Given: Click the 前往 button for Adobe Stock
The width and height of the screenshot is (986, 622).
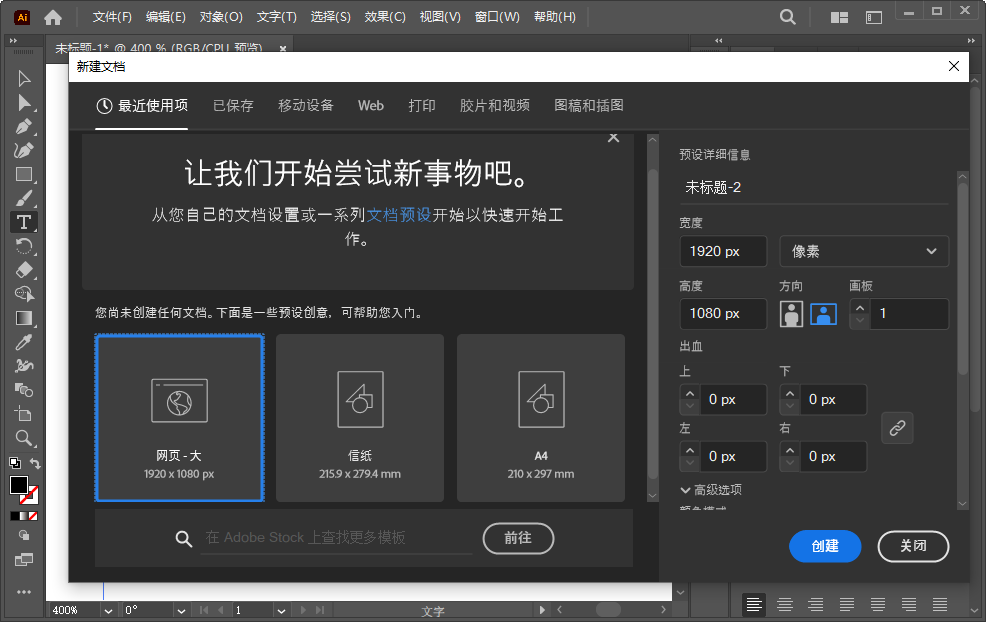Looking at the screenshot, I should point(518,538).
